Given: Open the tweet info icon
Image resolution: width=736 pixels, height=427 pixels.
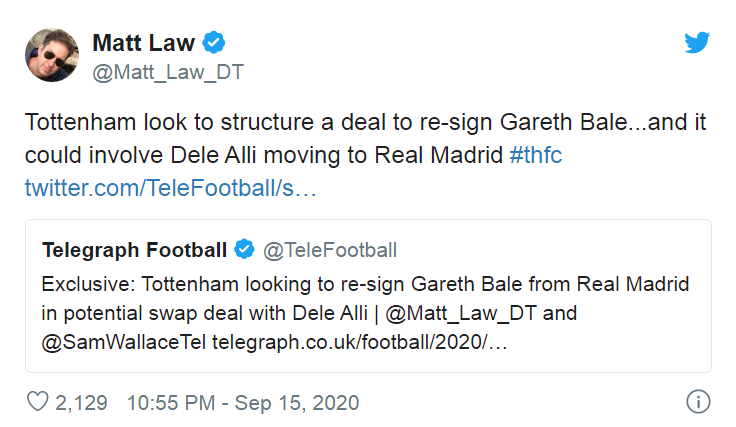Looking at the screenshot, I should point(698,403).
